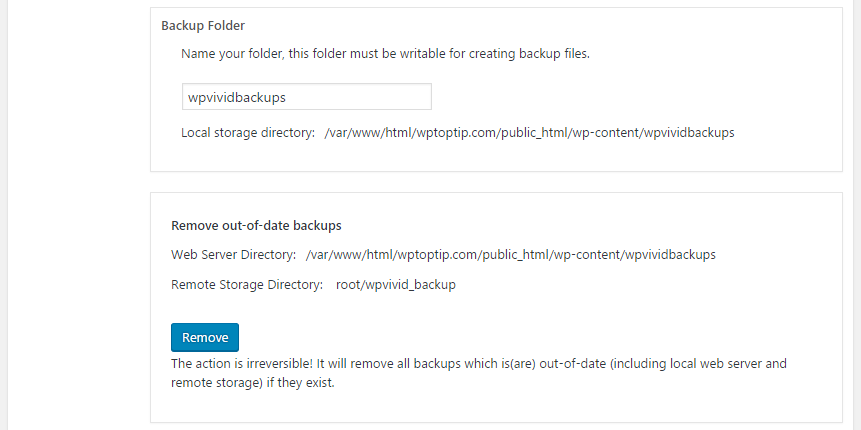Click the Remote Storage Directory label

click(247, 284)
